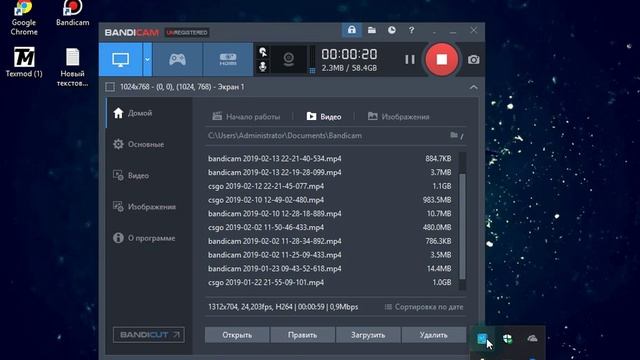Switch to Изображения tab in Home

point(398,117)
